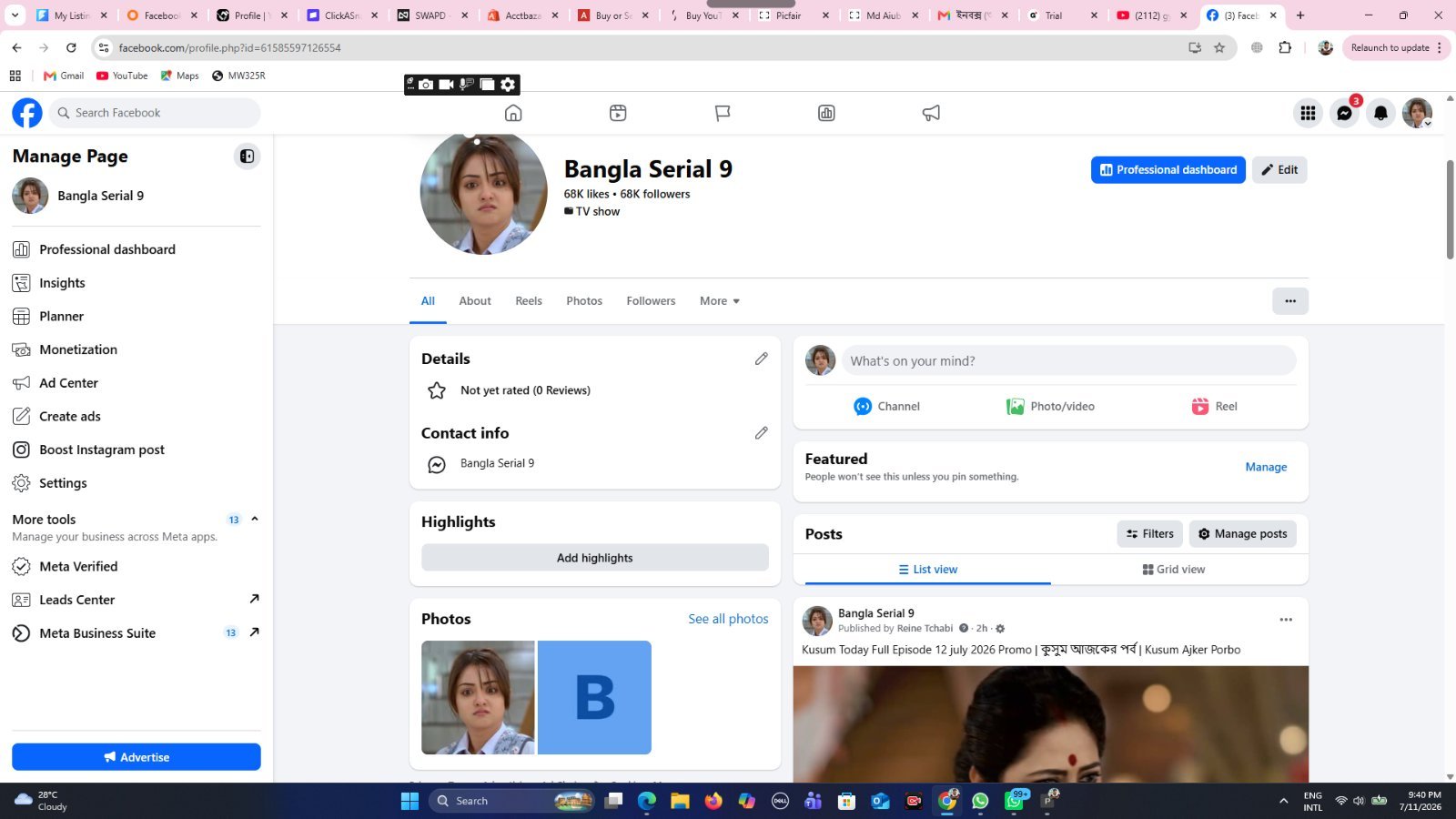Open account profile menu avatar
The width and height of the screenshot is (1456, 819).
[x=1417, y=113]
